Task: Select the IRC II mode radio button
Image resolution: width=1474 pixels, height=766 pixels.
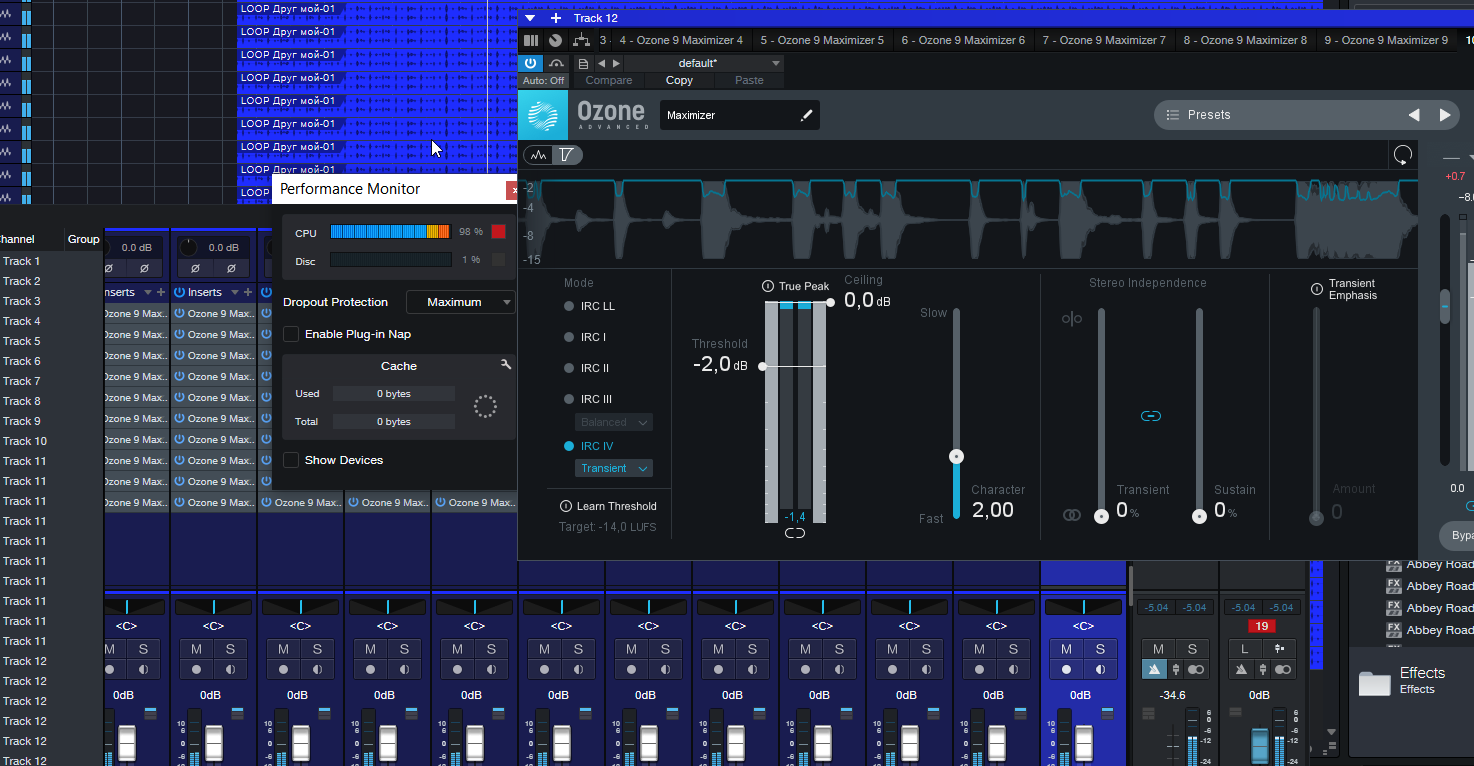Action: click(569, 368)
